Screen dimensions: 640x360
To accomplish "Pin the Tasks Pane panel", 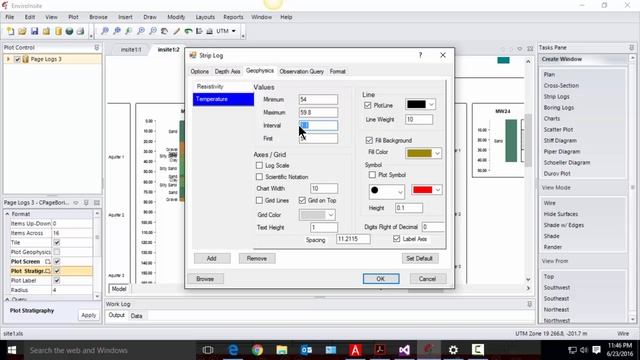I will [x=631, y=48].
